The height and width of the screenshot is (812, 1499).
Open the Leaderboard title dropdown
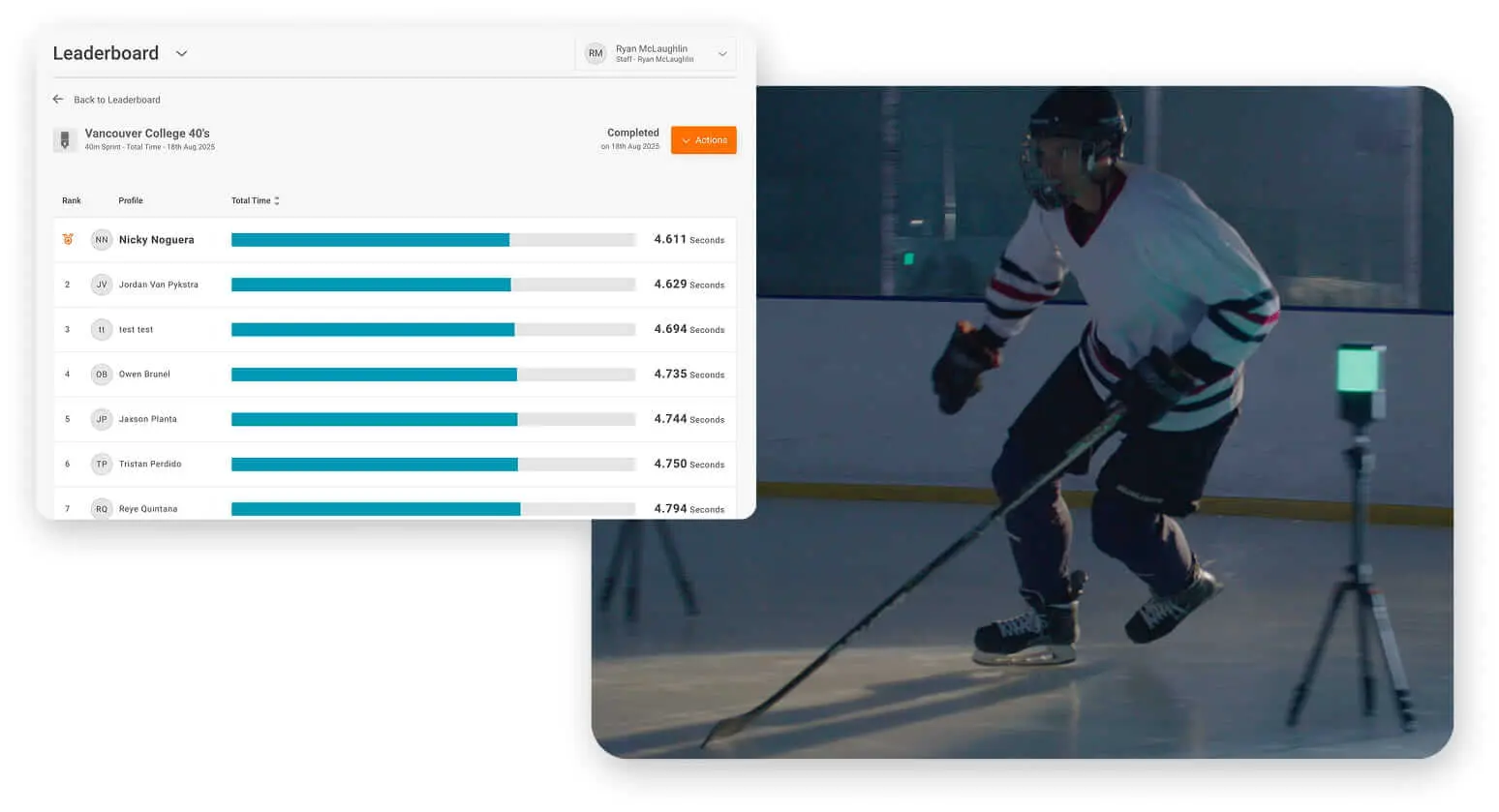point(180,54)
